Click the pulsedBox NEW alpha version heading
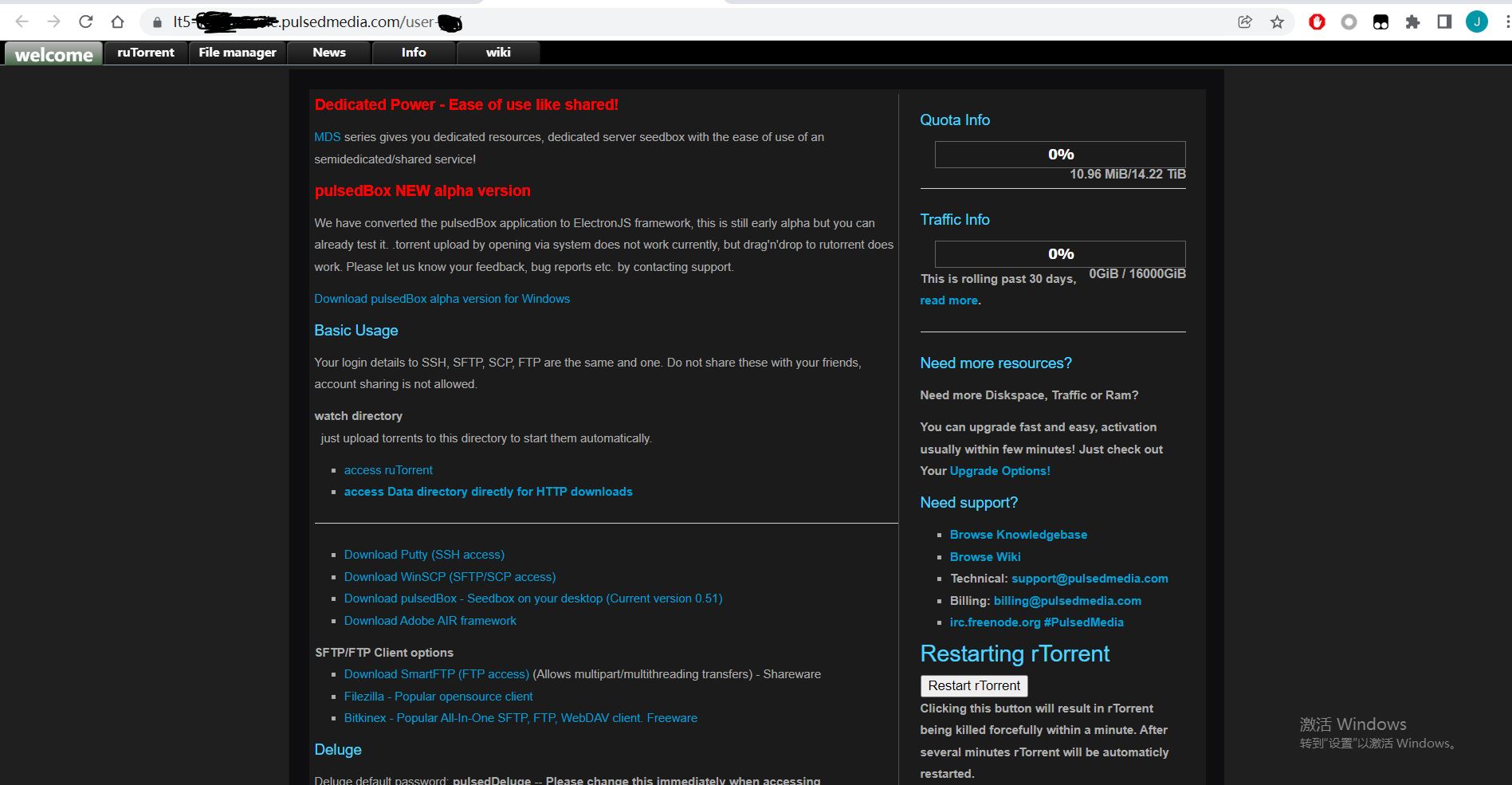The width and height of the screenshot is (1512, 785). click(x=422, y=191)
